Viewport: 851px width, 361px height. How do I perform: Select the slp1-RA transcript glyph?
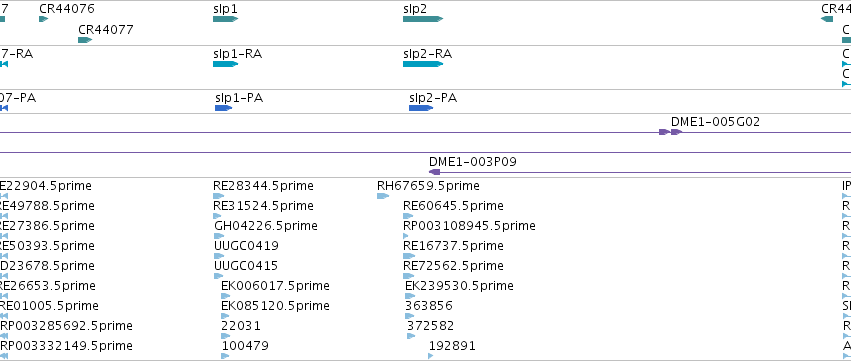point(225,64)
